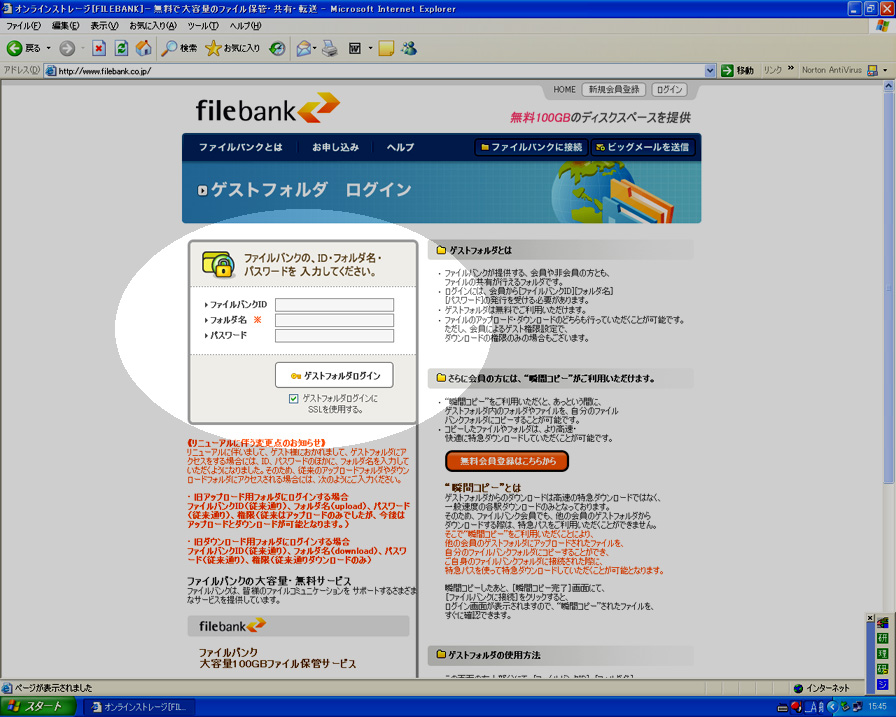The image size is (896, 717).
Task: Click the パスワード input field
Action: coord(334,335)
